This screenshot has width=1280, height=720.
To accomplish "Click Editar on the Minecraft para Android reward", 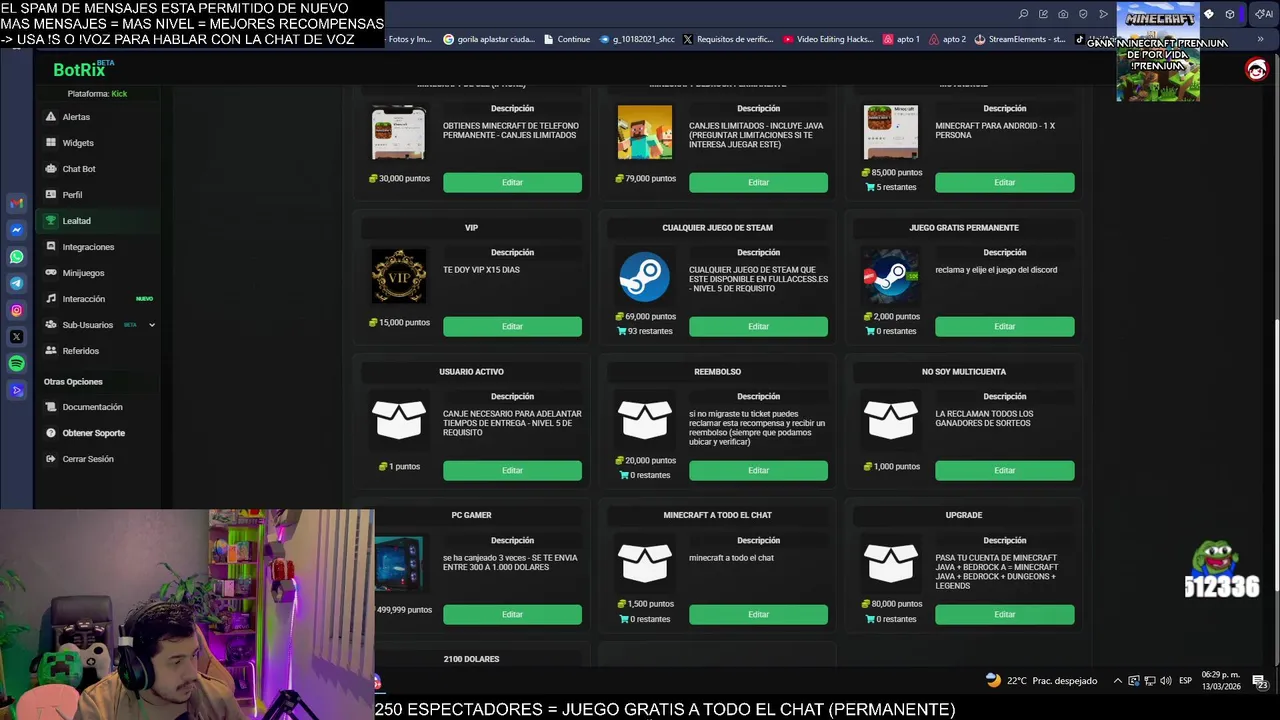I will [1005, 182].
